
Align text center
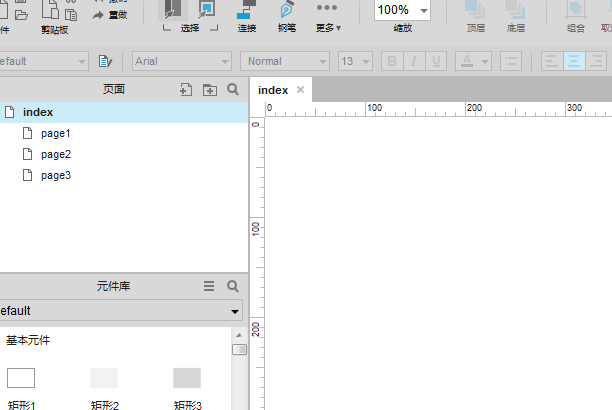574,61
